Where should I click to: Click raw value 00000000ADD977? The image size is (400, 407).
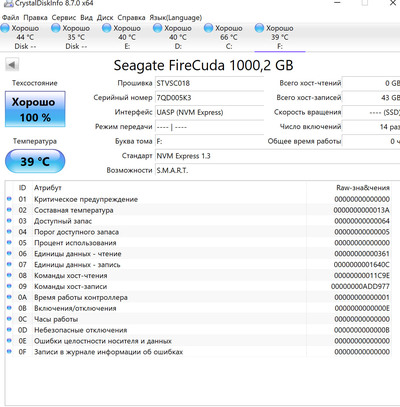pos(360,286)
